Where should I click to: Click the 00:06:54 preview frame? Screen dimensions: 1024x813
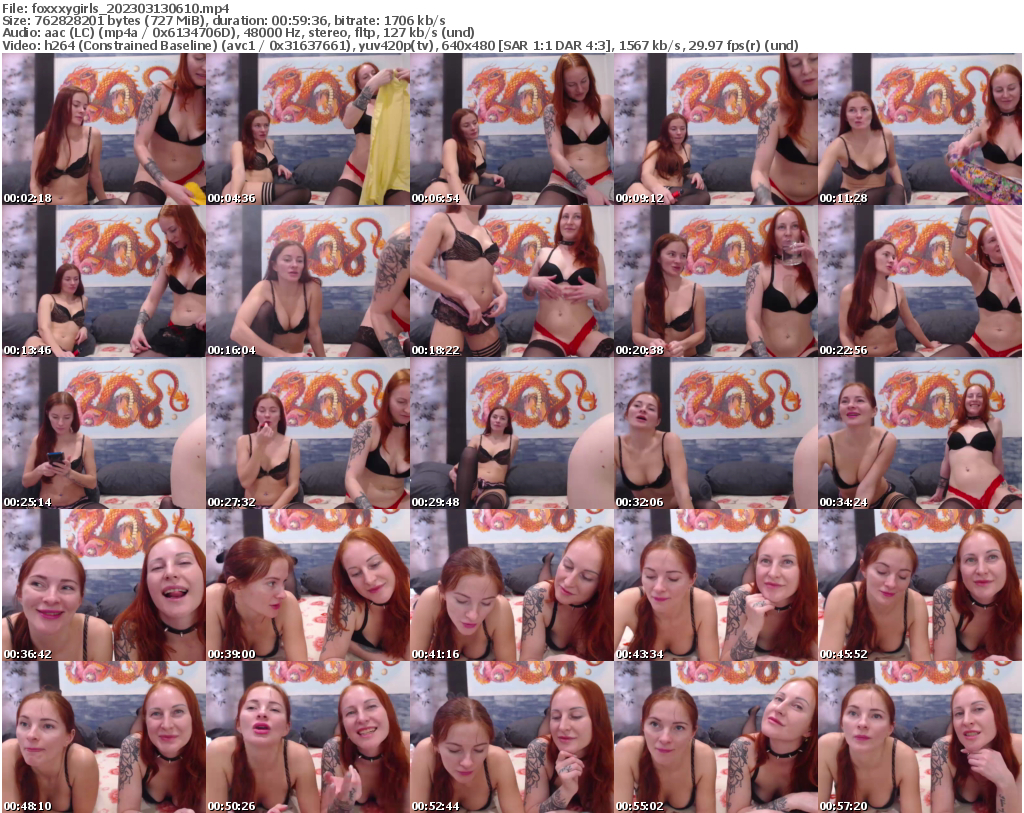coord(510,130)
